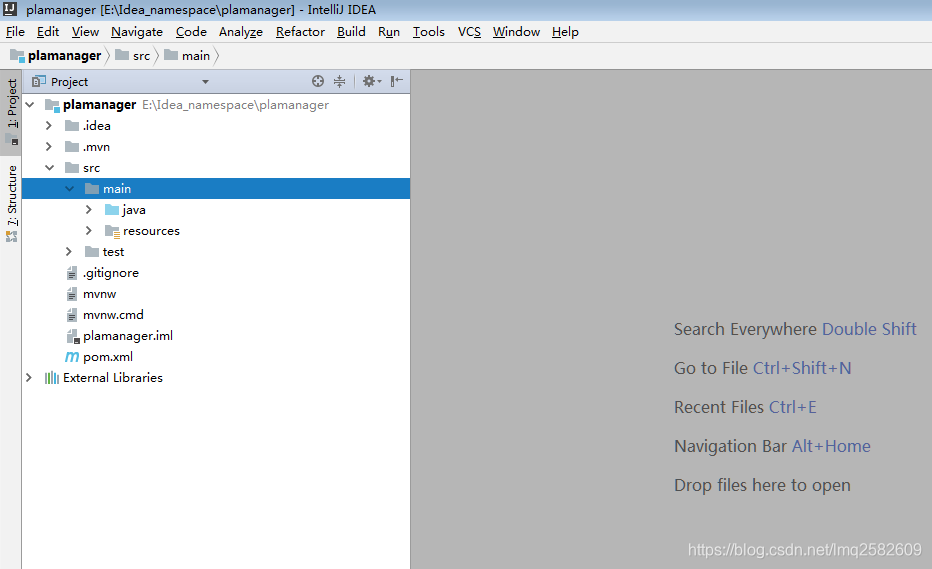The height and width of the screenshot is (569, 932).
Task: Select the test folder name
Action: [113, 252]
